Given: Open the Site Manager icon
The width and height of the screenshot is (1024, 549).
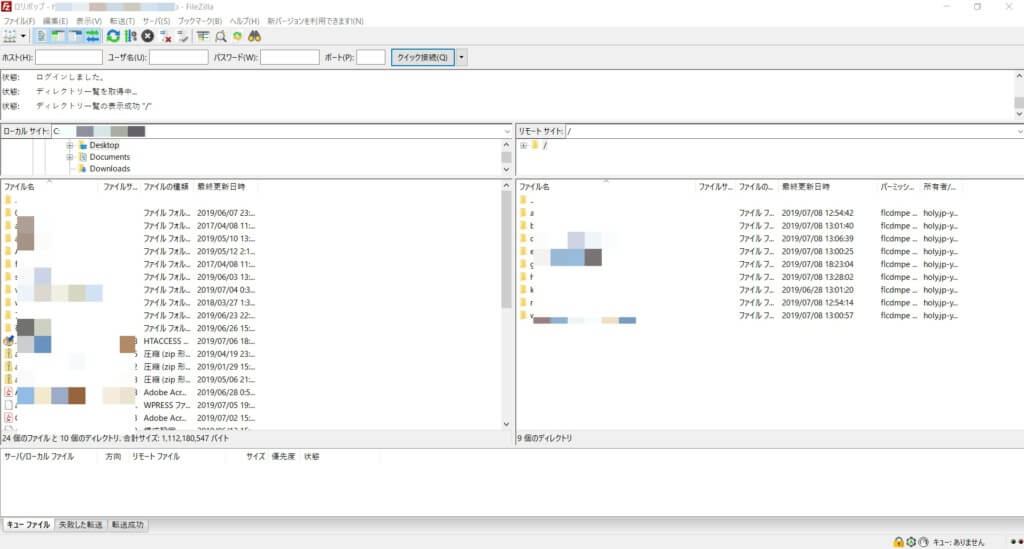Looking at the screenshot, I should tap(10, 36).
